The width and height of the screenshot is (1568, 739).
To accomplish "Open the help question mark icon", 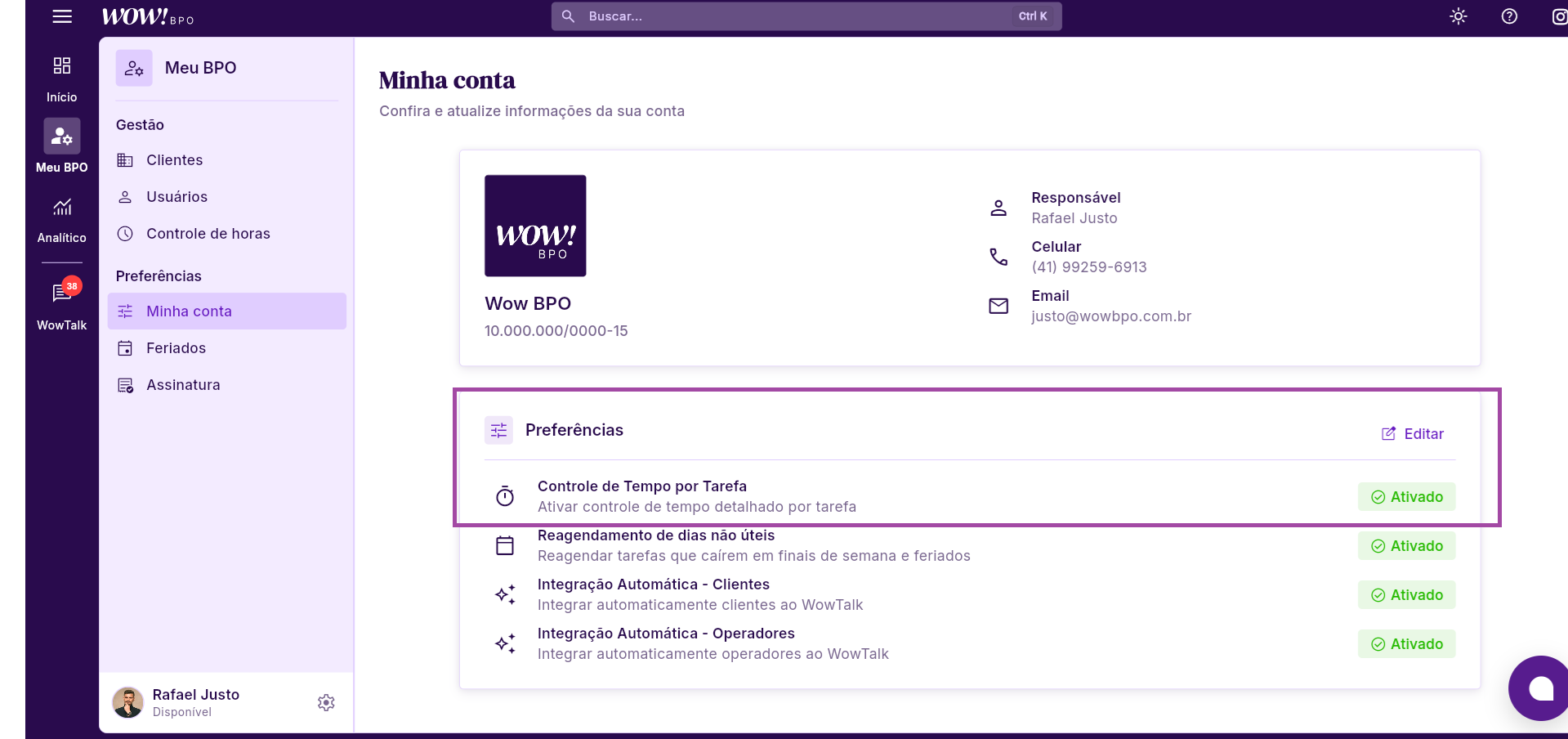I will coord(1509,16).
